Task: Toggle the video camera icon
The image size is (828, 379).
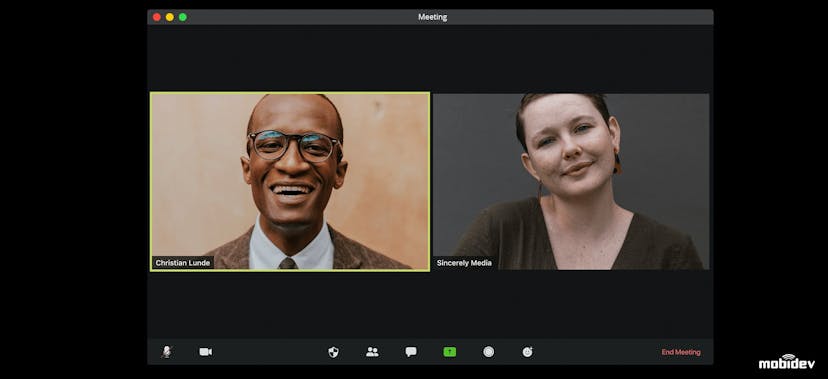Action: point(205,352)
